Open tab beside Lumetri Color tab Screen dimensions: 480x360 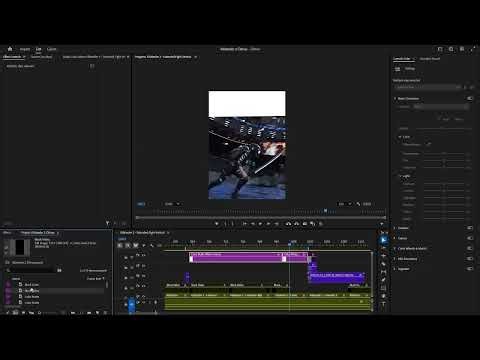click(x=430, y=59)
